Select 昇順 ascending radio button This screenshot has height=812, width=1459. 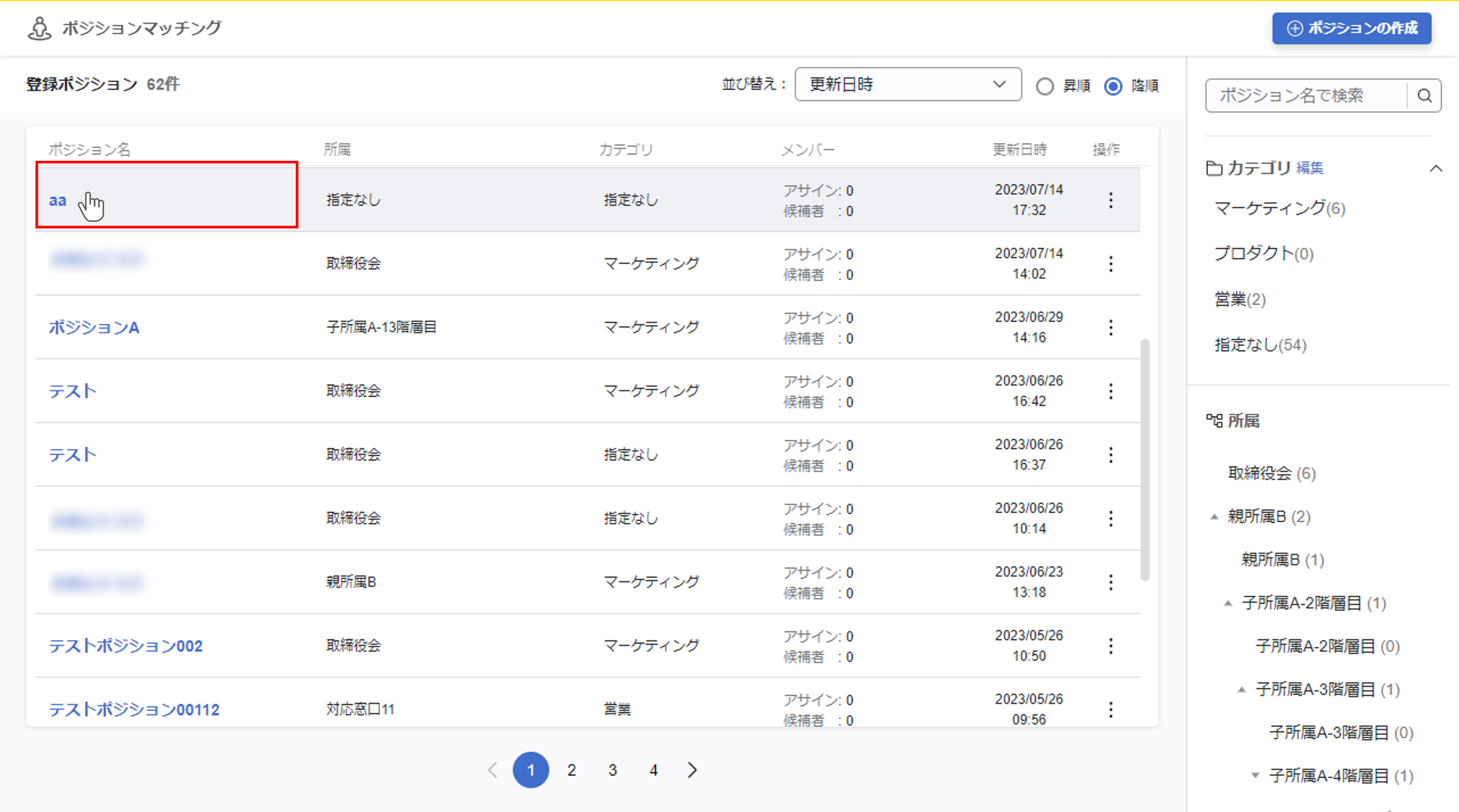coord(1045,87)
